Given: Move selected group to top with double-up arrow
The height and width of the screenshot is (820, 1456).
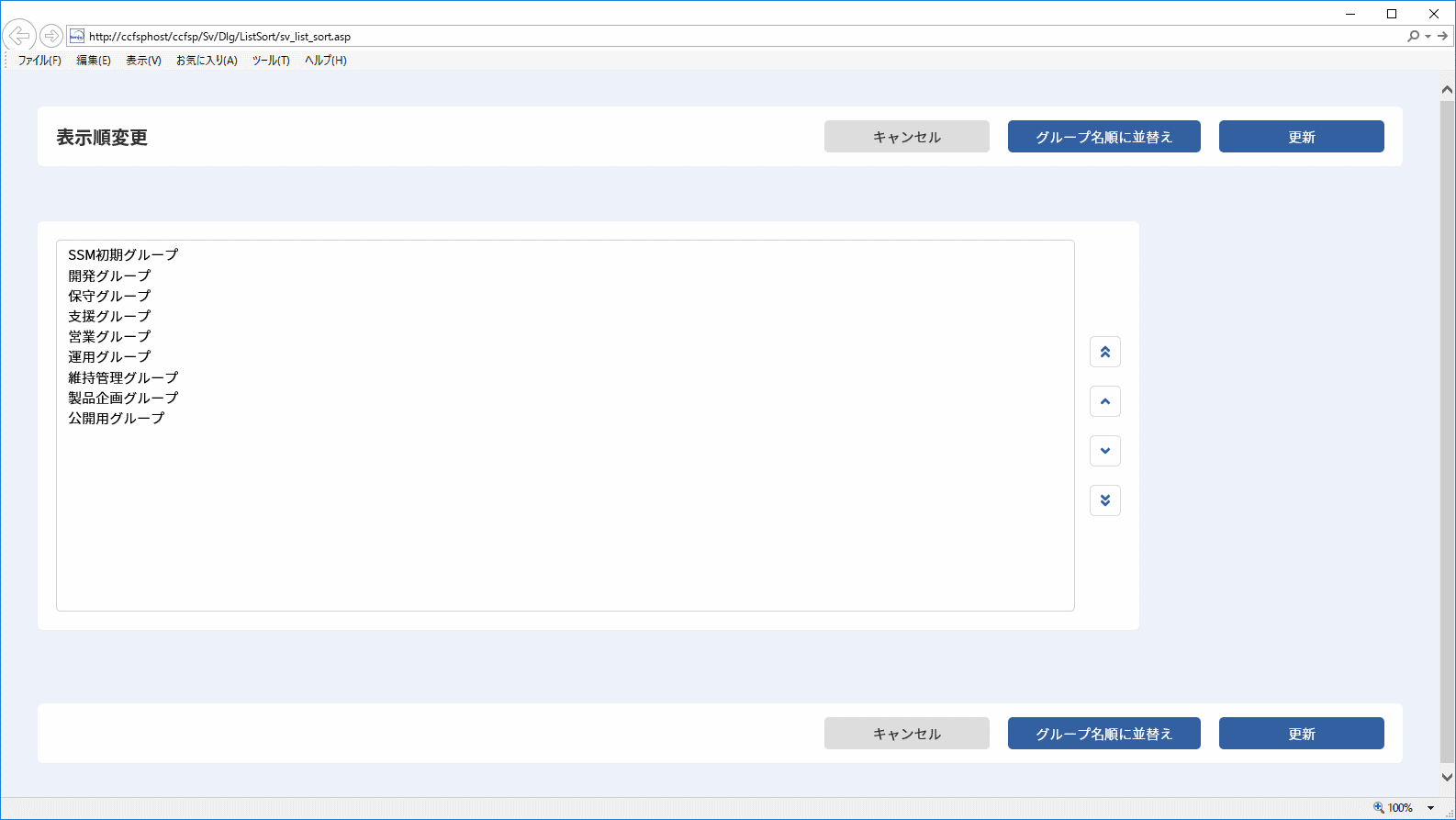Looking at the screenshot, I should 1105,352.
